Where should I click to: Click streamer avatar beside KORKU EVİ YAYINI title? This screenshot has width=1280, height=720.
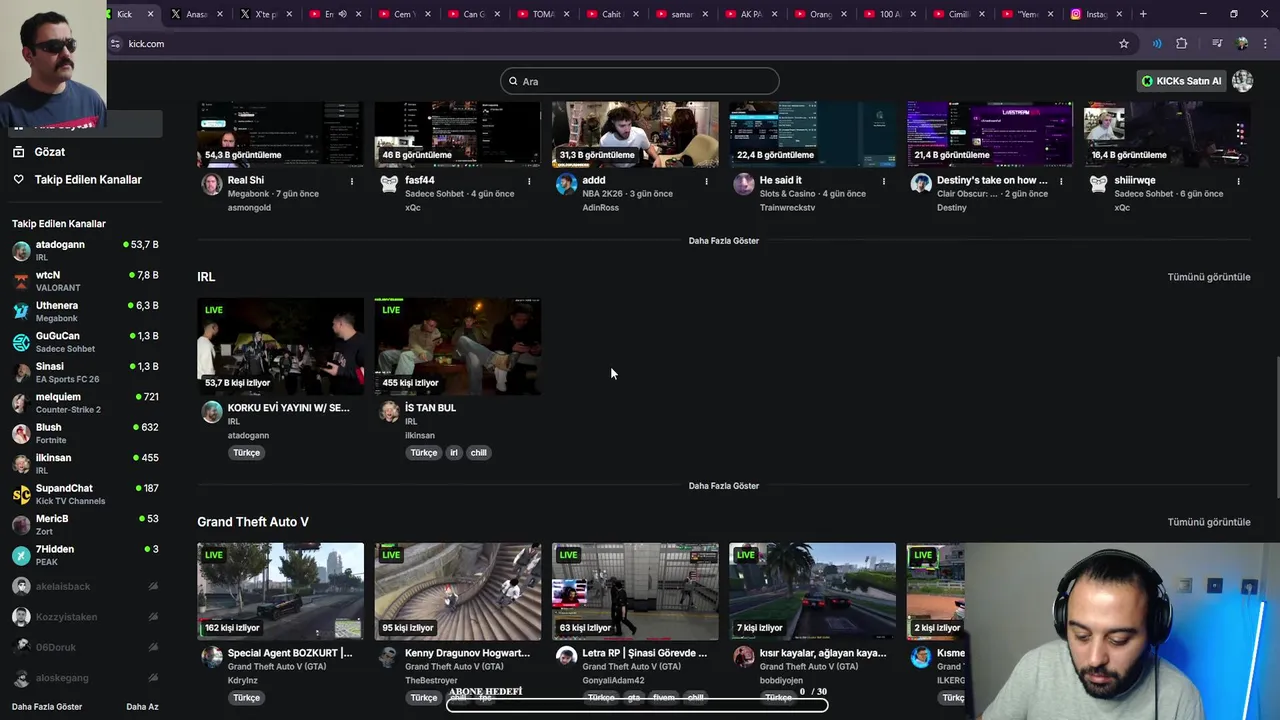pyautogui.click(x=212, y=412)
